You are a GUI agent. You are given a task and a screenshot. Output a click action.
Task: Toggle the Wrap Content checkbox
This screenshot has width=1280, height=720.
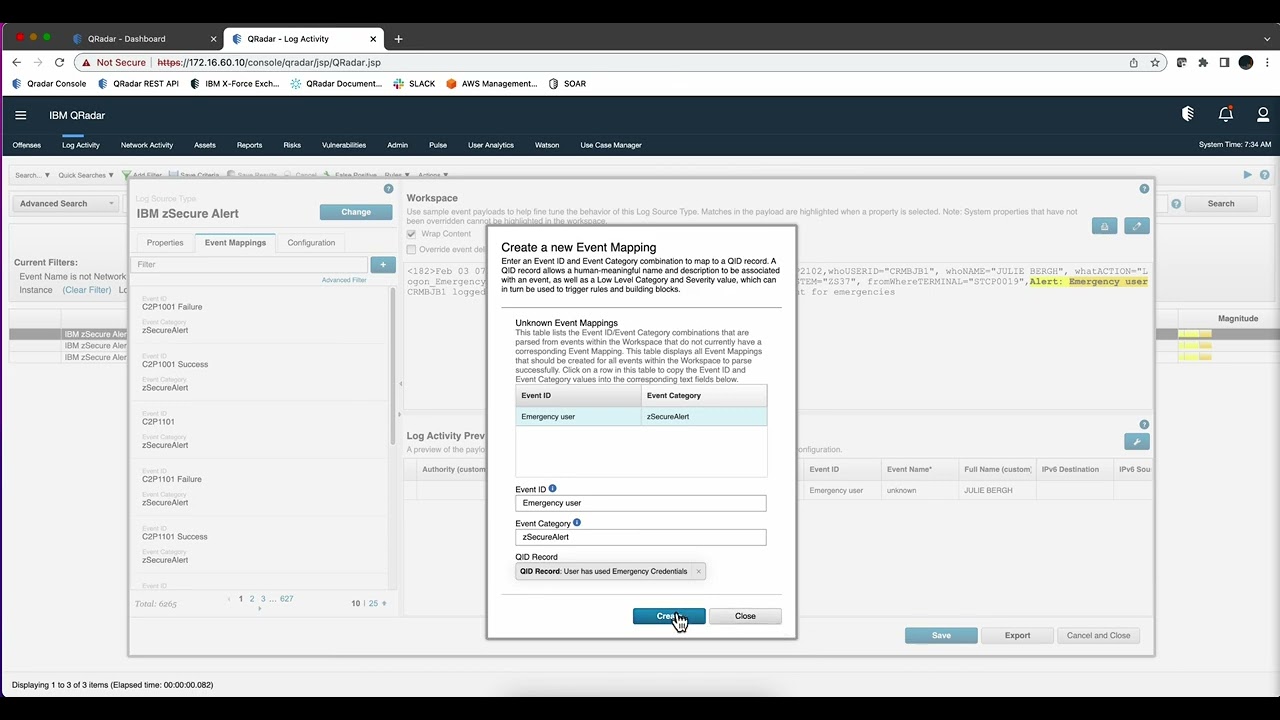pos(411,234)
